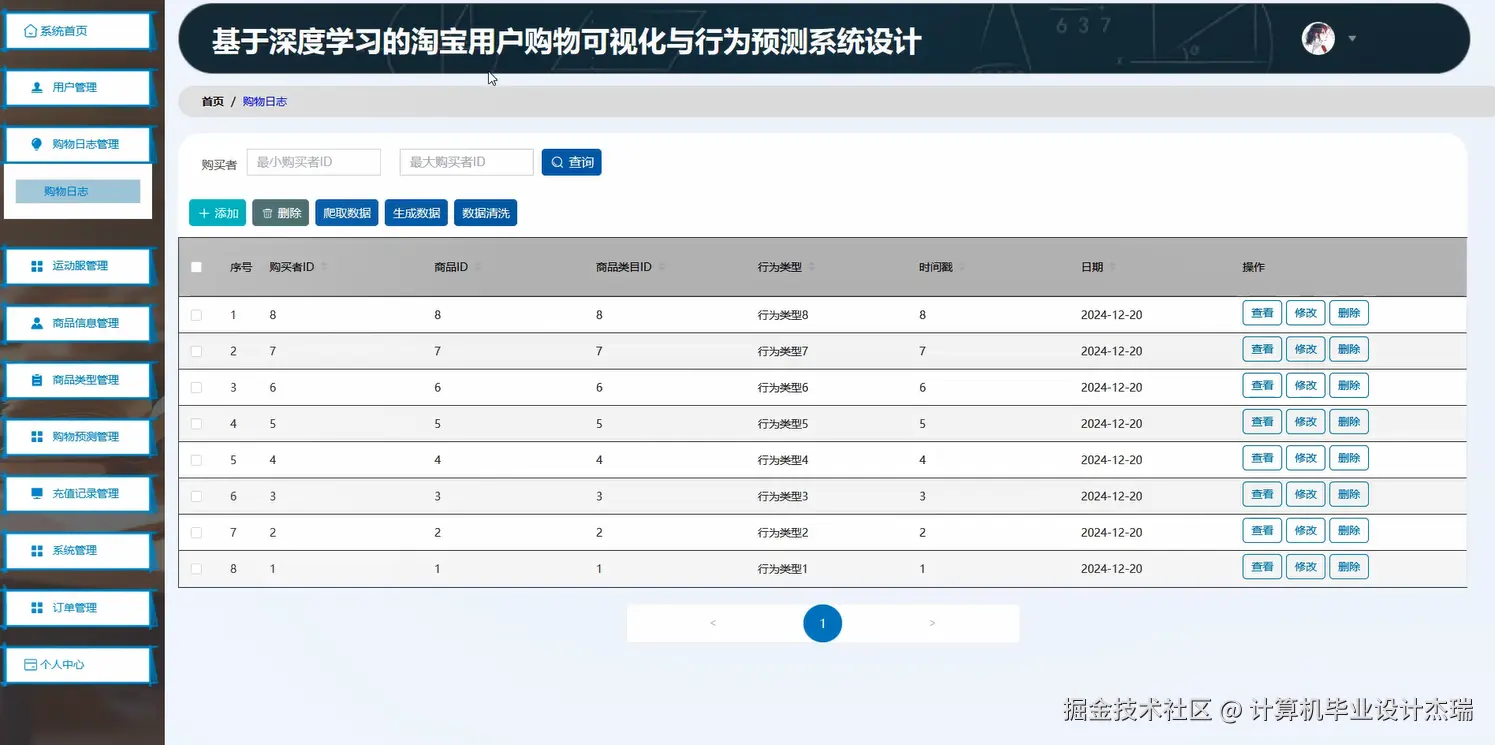Screen dimensions: 1495x745
Task: Click the 首页 breadcrumb link
Action: 213,102
